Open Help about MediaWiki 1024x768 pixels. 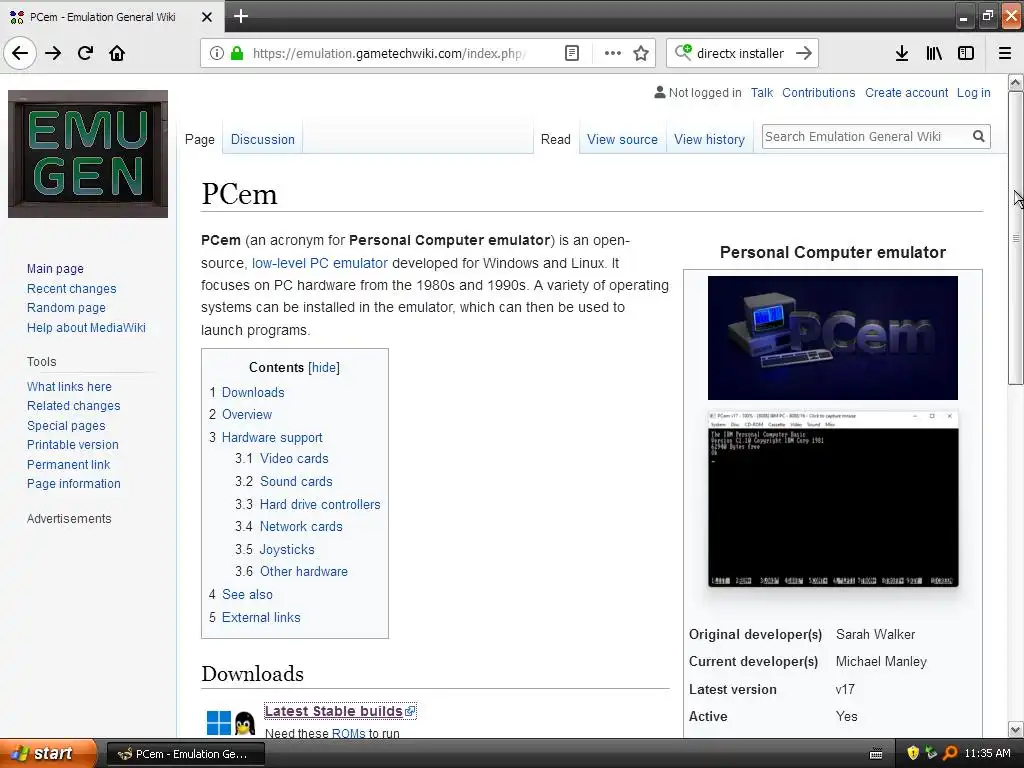tap(86, 327)
